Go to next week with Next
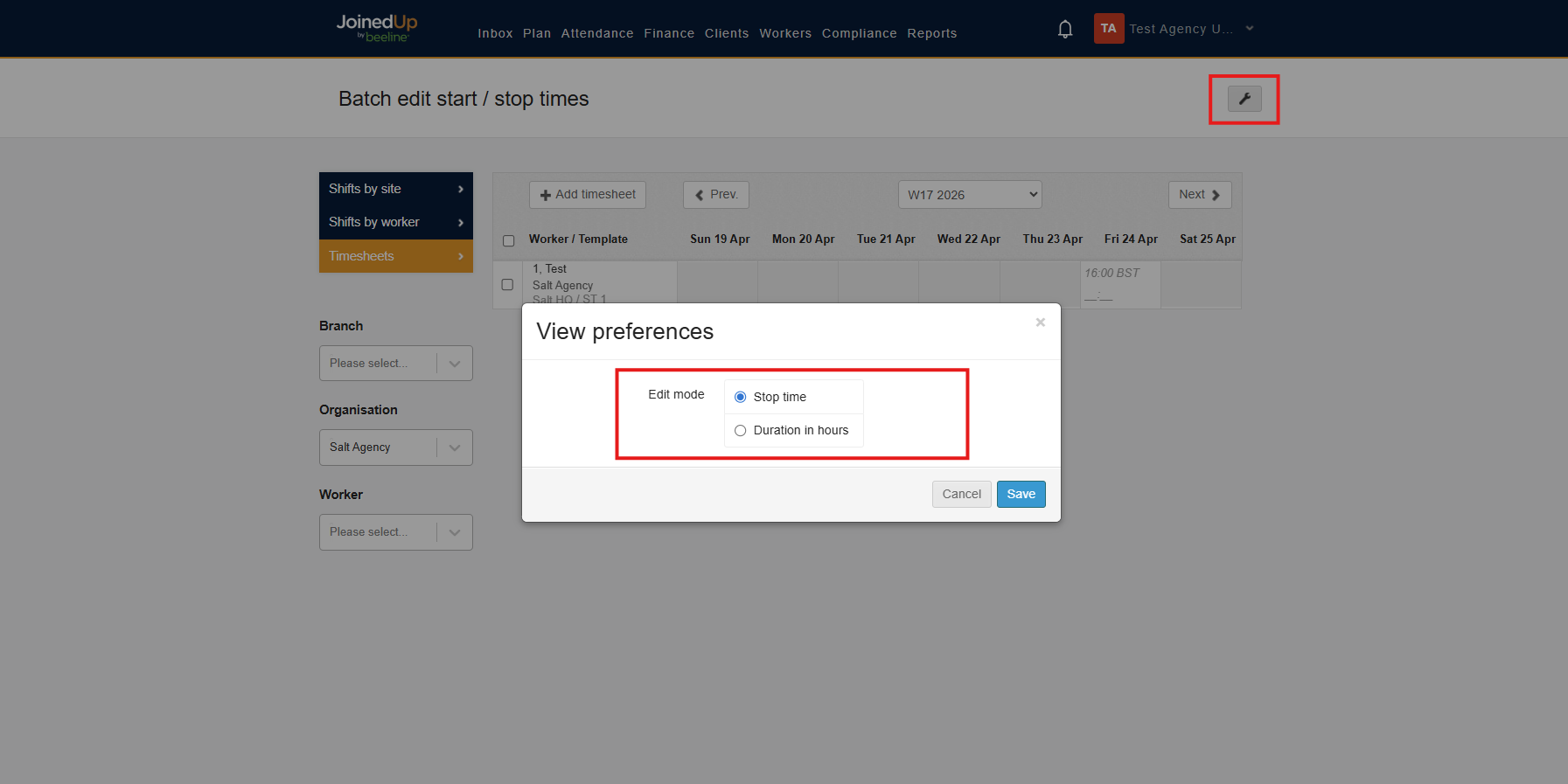The height and width of the screenshot is (784, 1568). click(x=1200, y=195)
